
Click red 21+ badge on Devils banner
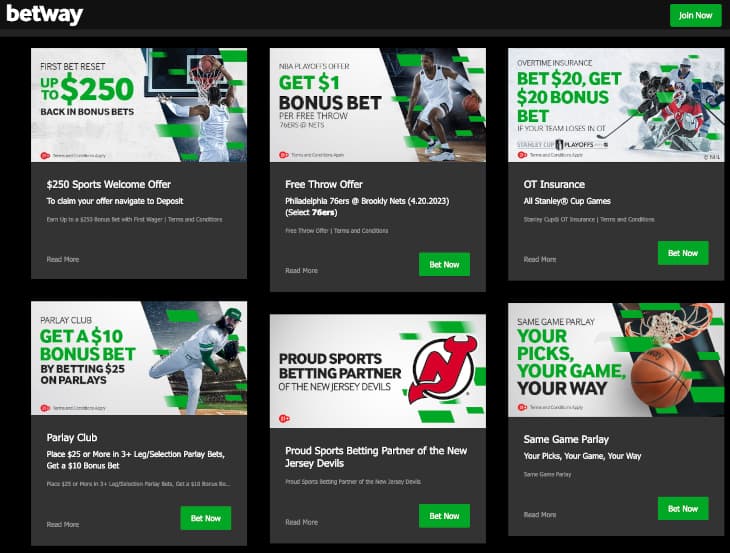point(284,418)
